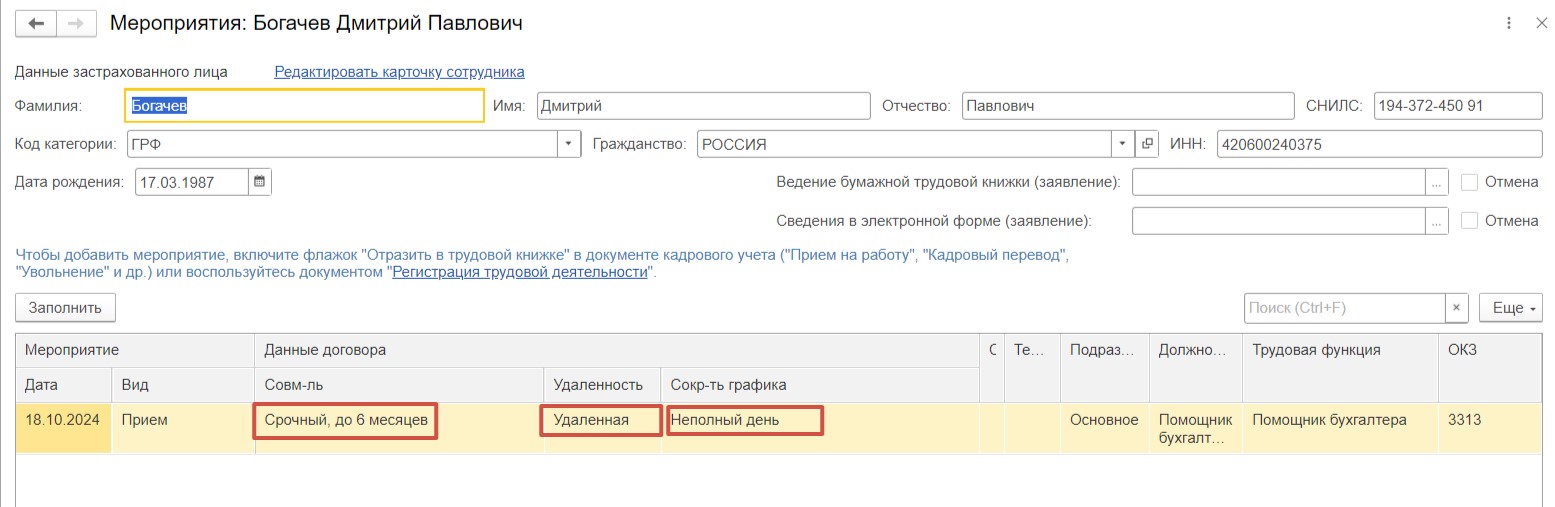
Task: Click the Поиск (Ctrl+F) search box
Action: (x=1345, y=308)
